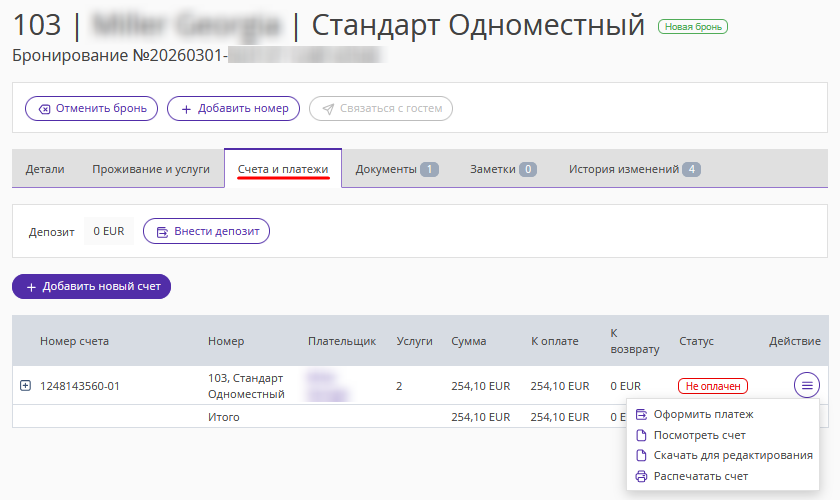Open the Документы tab
Image resolution: width=840 pixels, height=500 pixels.
pos(396,169)
